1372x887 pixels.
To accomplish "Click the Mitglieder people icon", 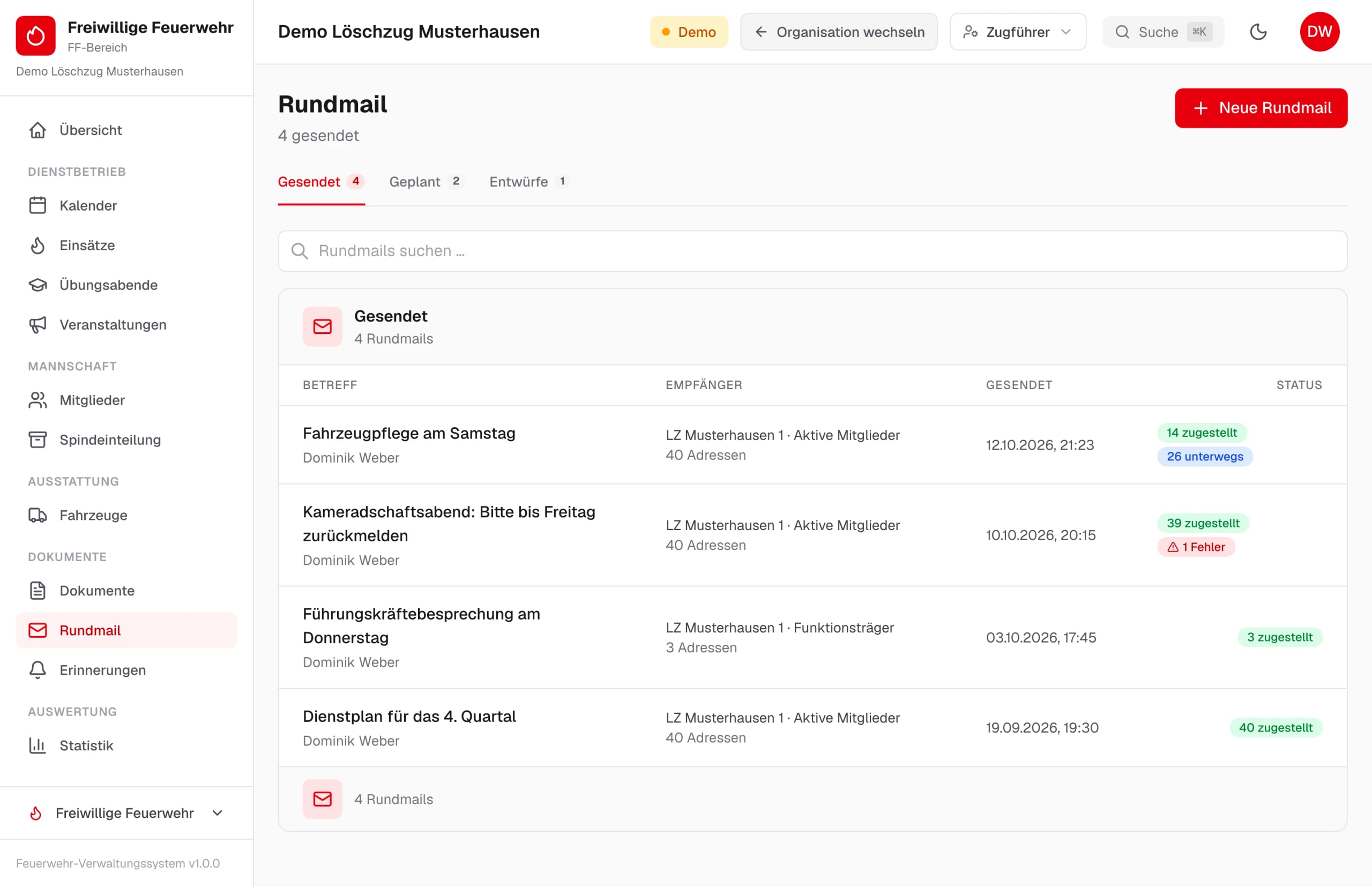I will coord(38,400).
